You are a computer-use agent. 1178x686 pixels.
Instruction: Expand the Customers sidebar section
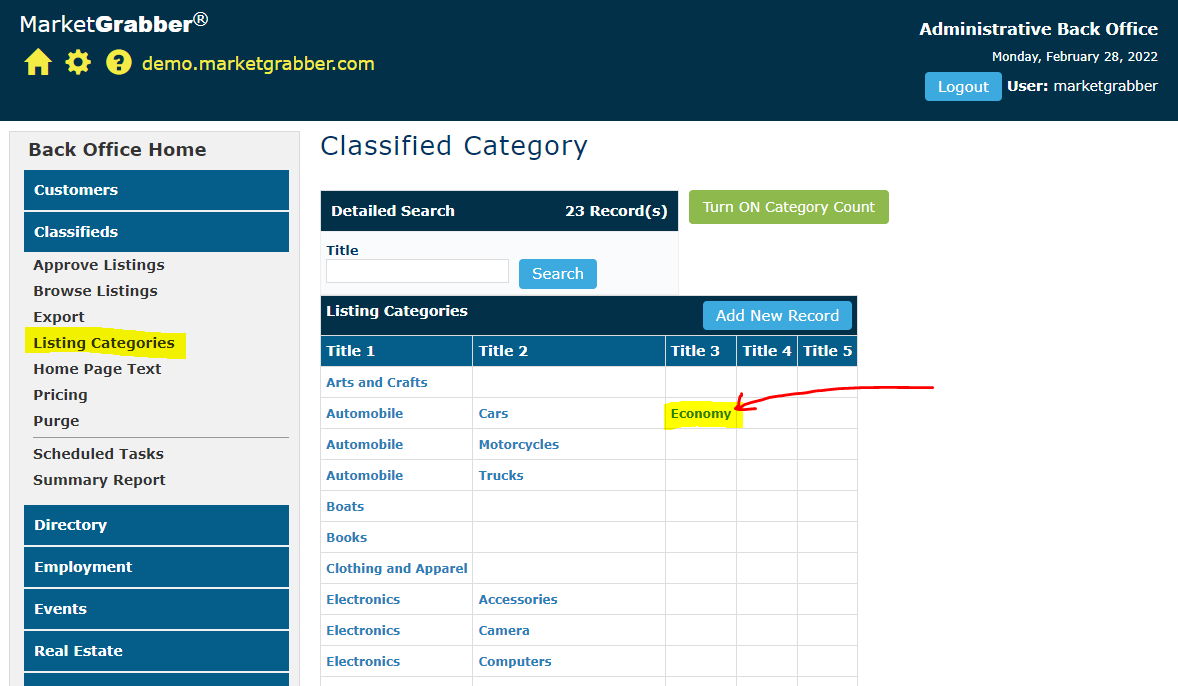coord(156,190)
